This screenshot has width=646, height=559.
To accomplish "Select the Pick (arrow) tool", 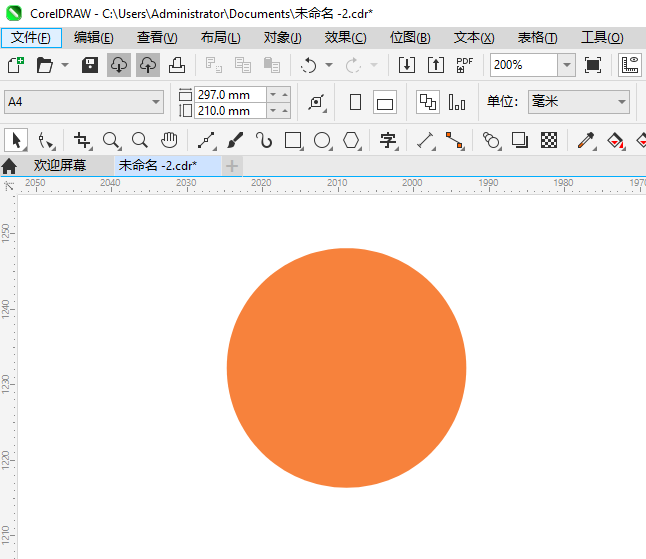I will [x=15, y=140].
